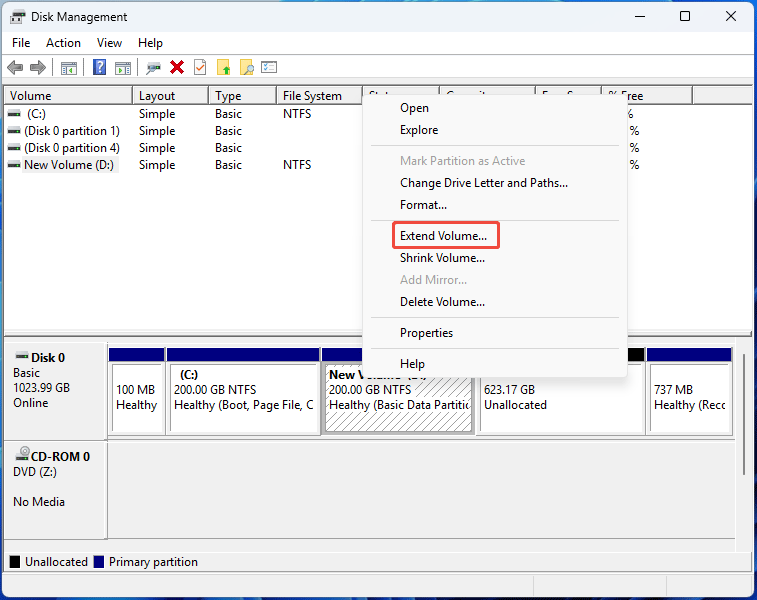The image size is (757, 600).
Task: Click the Disk 0 label panel
Action: click(x=55, y=391)
